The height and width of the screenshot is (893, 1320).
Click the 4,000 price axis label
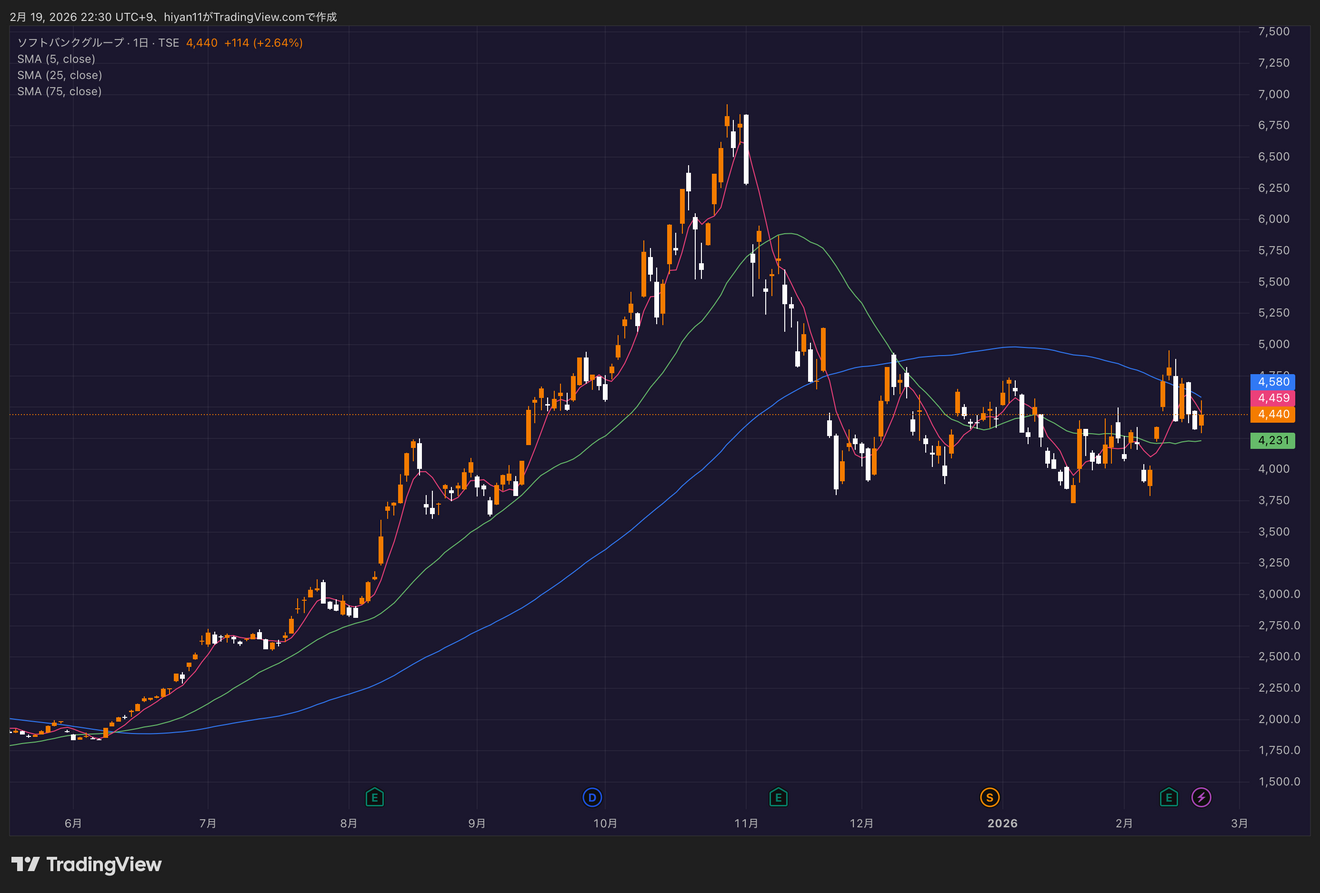[x=1273, y=469]
